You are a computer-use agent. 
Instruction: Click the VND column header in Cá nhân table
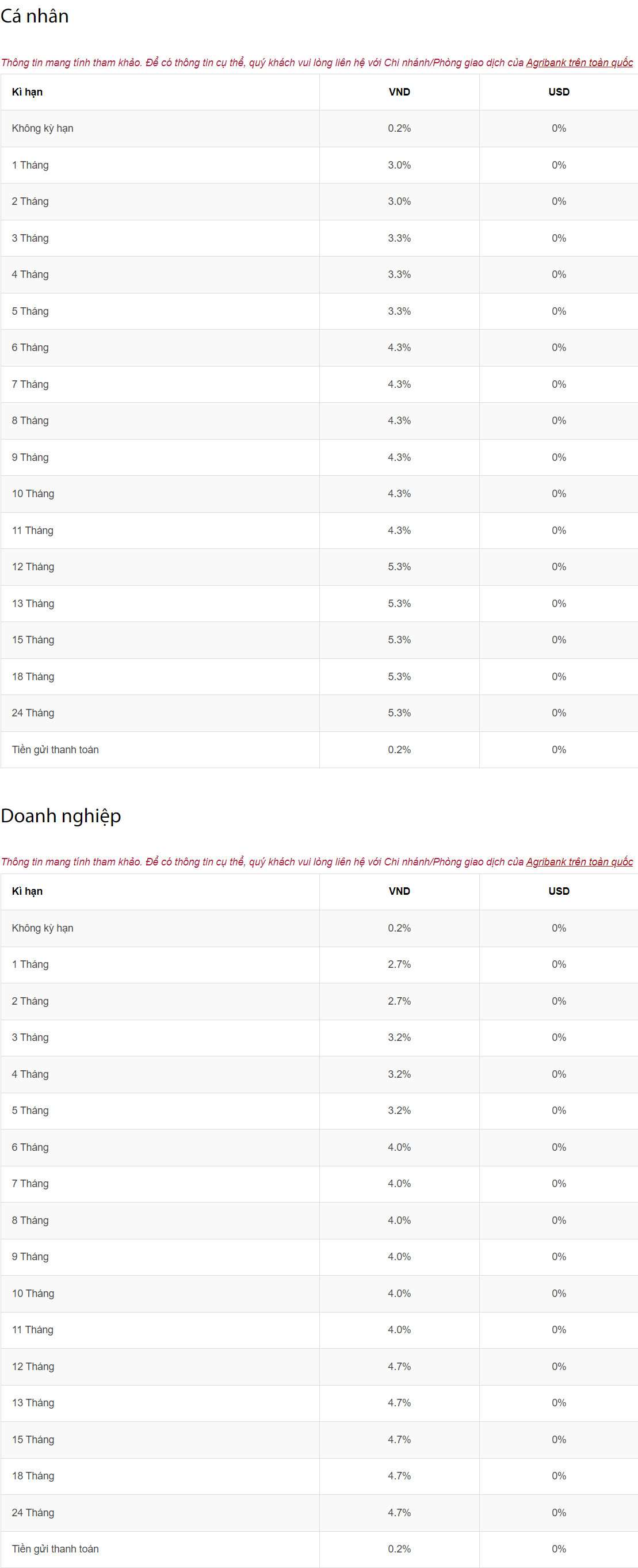(399, 92)
